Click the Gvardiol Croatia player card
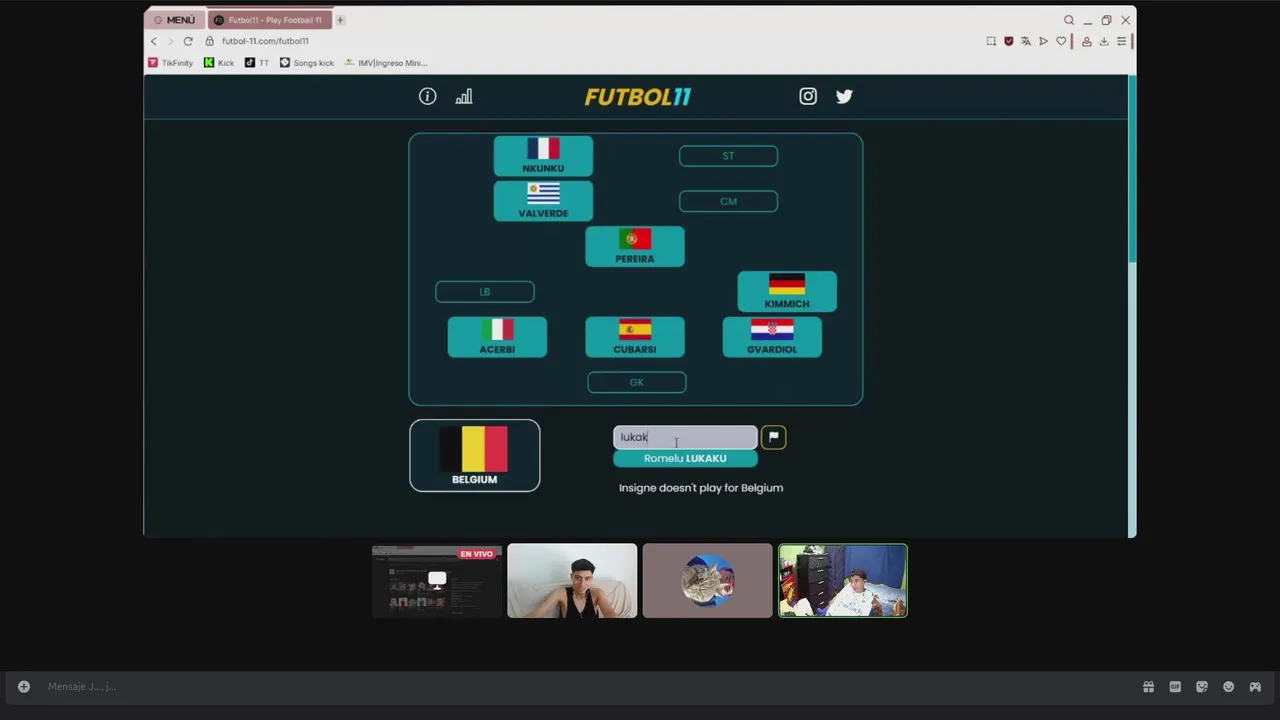Viewport: 1280px width, 720px height. pyautogui.click(x=772, y=337)
